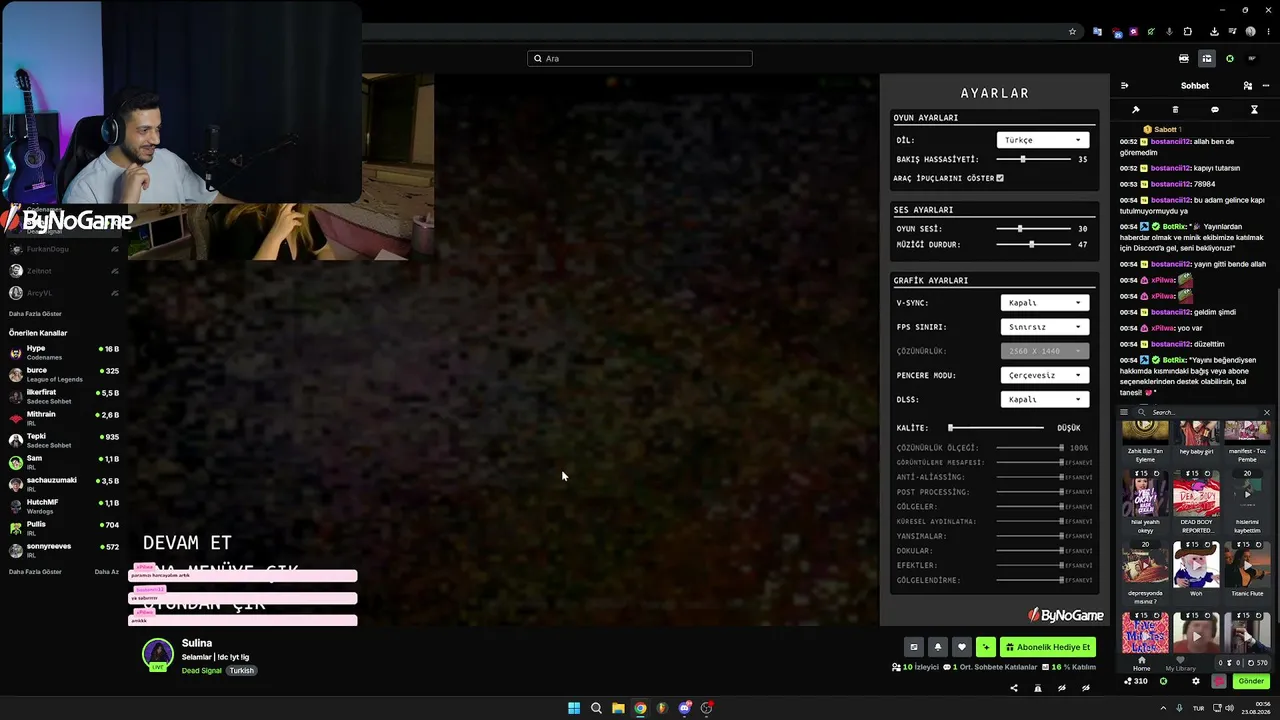Open the Home tab in sound widget

coord(1141,664)
